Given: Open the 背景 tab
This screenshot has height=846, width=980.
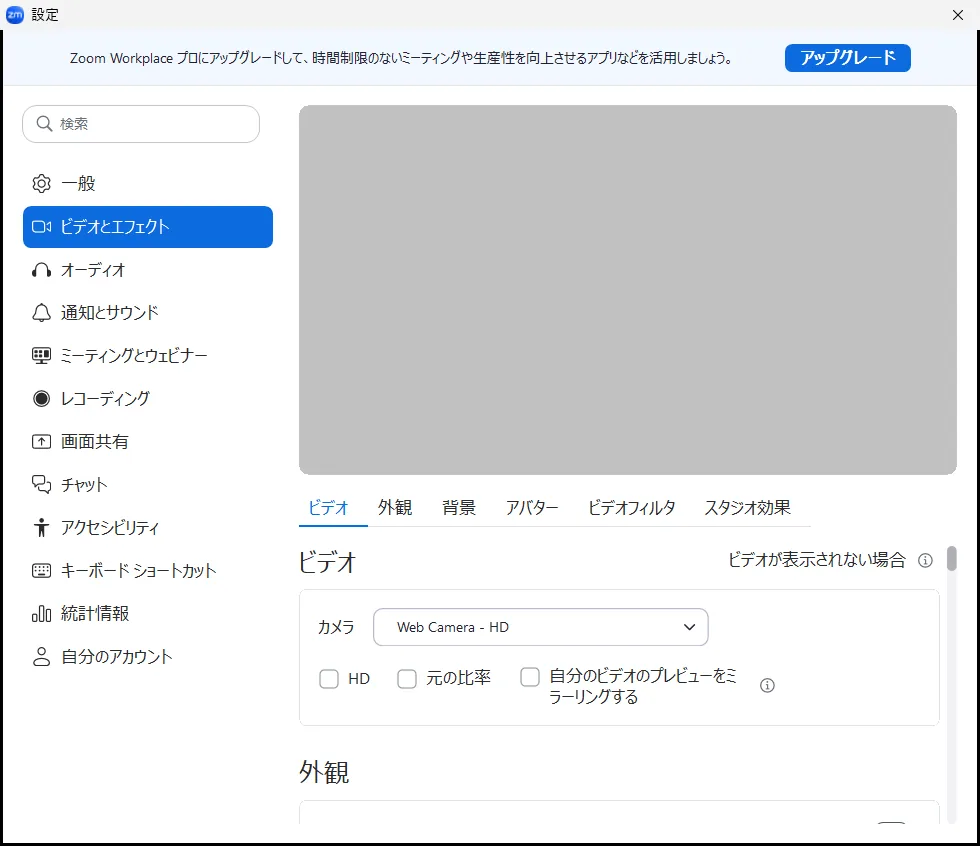Looking at the screenshot, I should click(x=459, y=507).
